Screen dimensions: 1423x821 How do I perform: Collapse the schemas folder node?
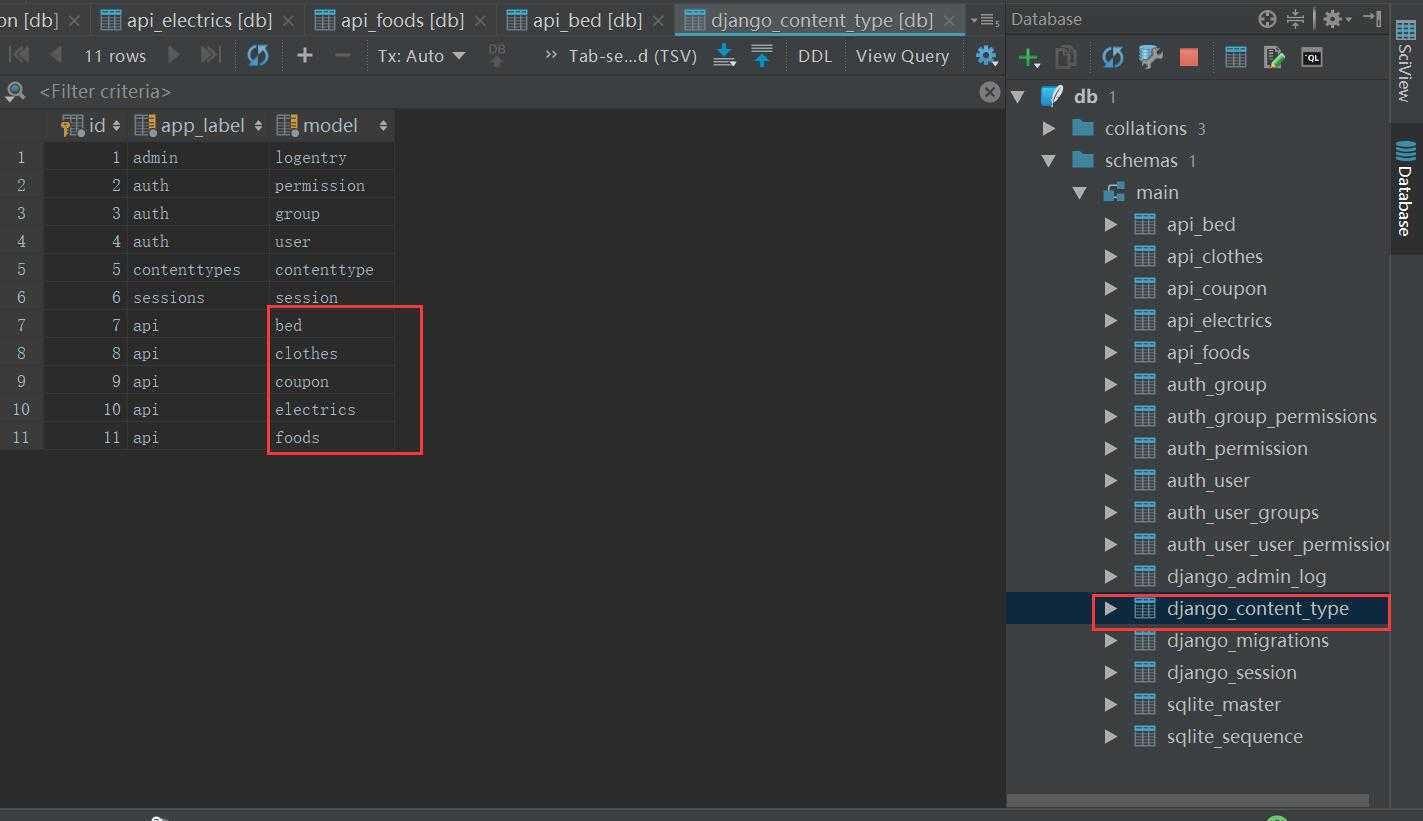point(1049,161)
